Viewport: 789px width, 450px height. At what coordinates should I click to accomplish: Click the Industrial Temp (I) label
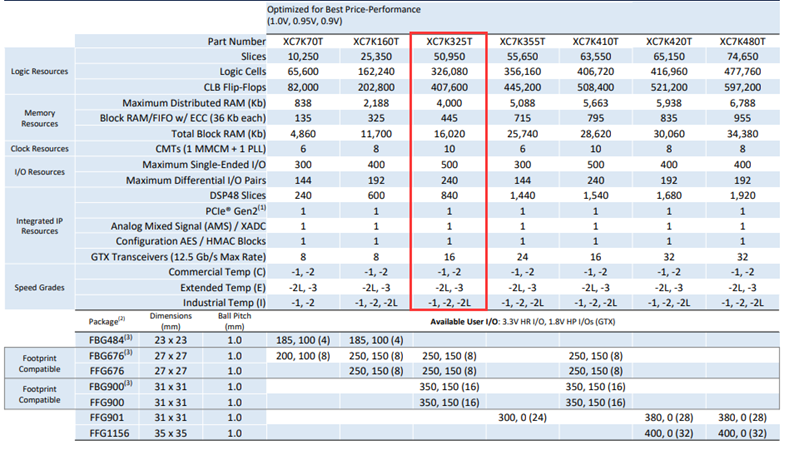pos(224,303)
